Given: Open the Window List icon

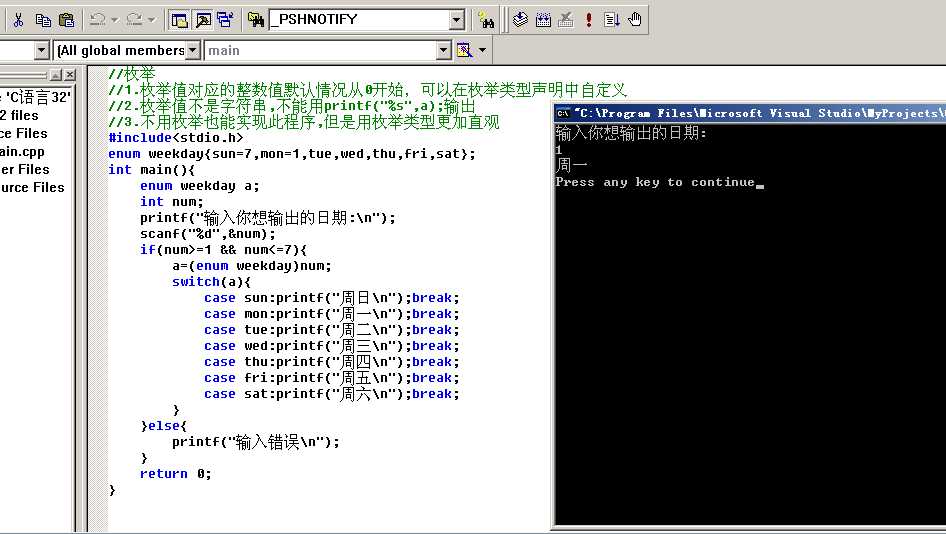Looking at the screenshot, I should pyautogui.click(x=225, y=20).
